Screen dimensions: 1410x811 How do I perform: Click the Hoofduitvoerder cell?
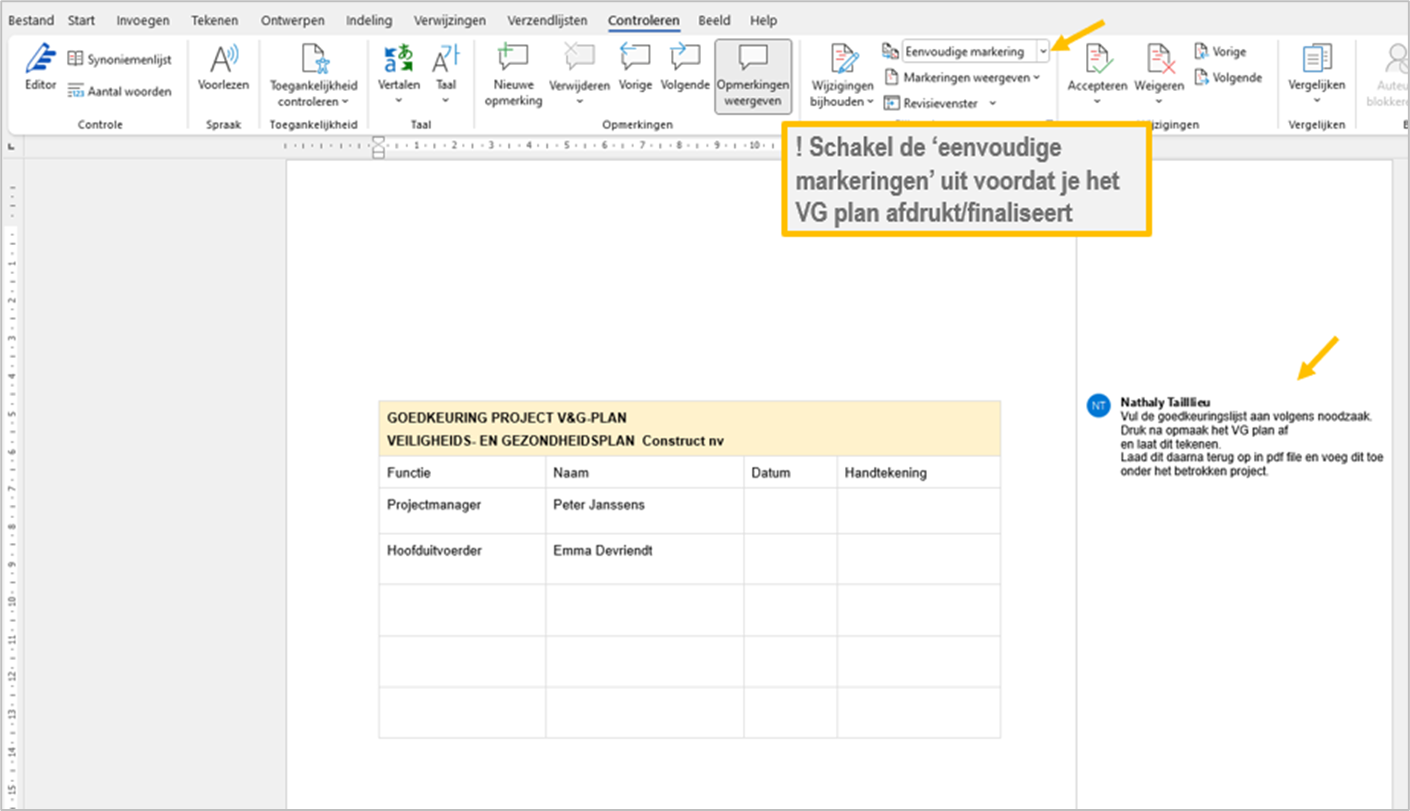click(x=462, y=559)
